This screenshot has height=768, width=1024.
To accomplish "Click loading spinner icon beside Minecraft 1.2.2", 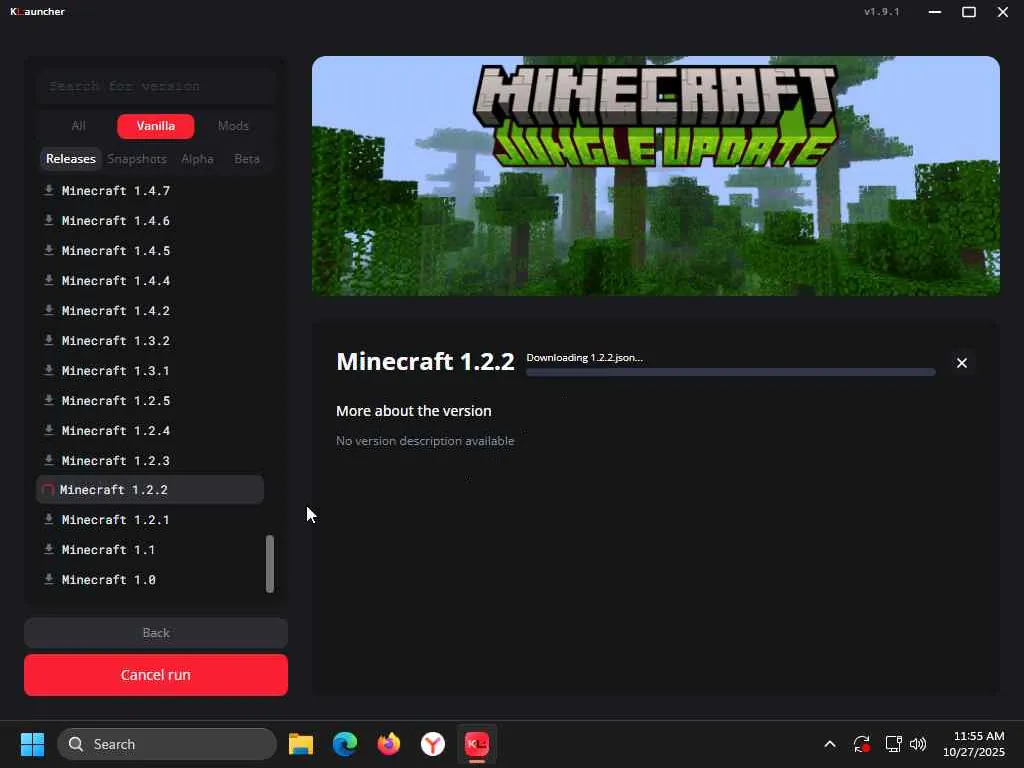I will coord(48,490).
